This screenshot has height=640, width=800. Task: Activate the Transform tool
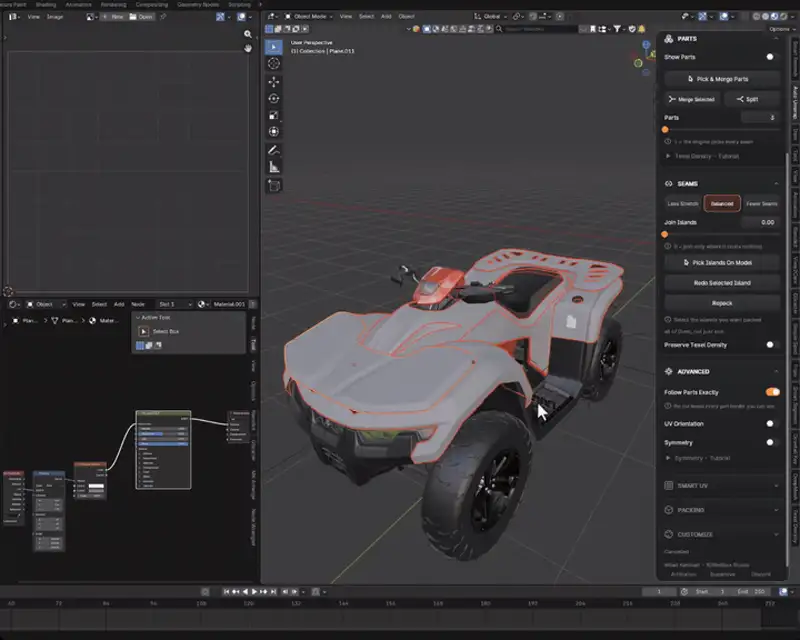point(274,132)
